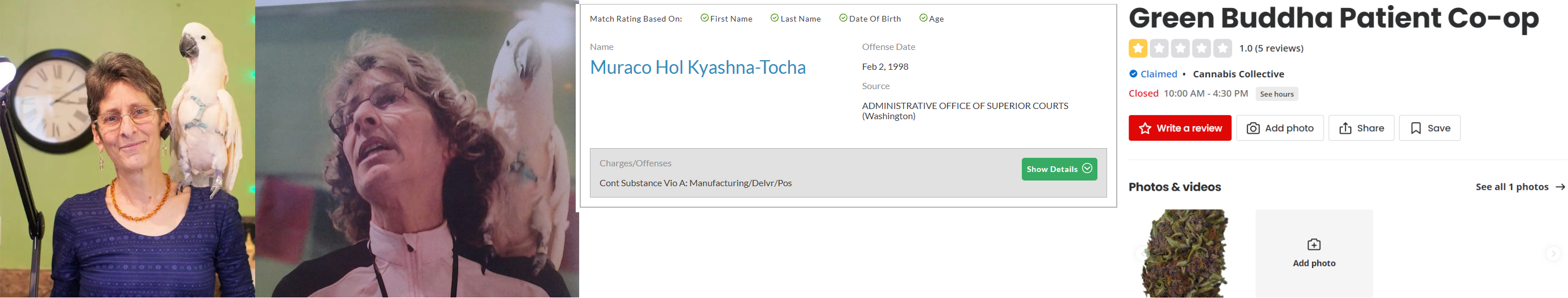Toggle the First Name match checkmark

pyautogui.click(x=704, y=18)
